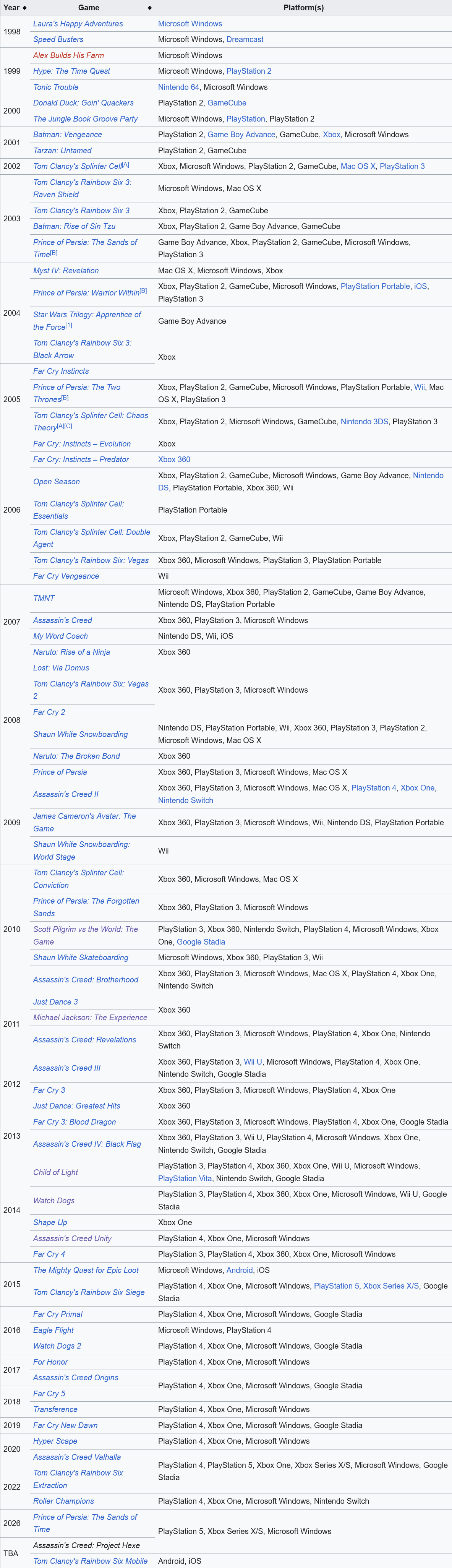Open the Assassin's Creed II link
The height and width of the screenshot is (1568, 452).
66,794
